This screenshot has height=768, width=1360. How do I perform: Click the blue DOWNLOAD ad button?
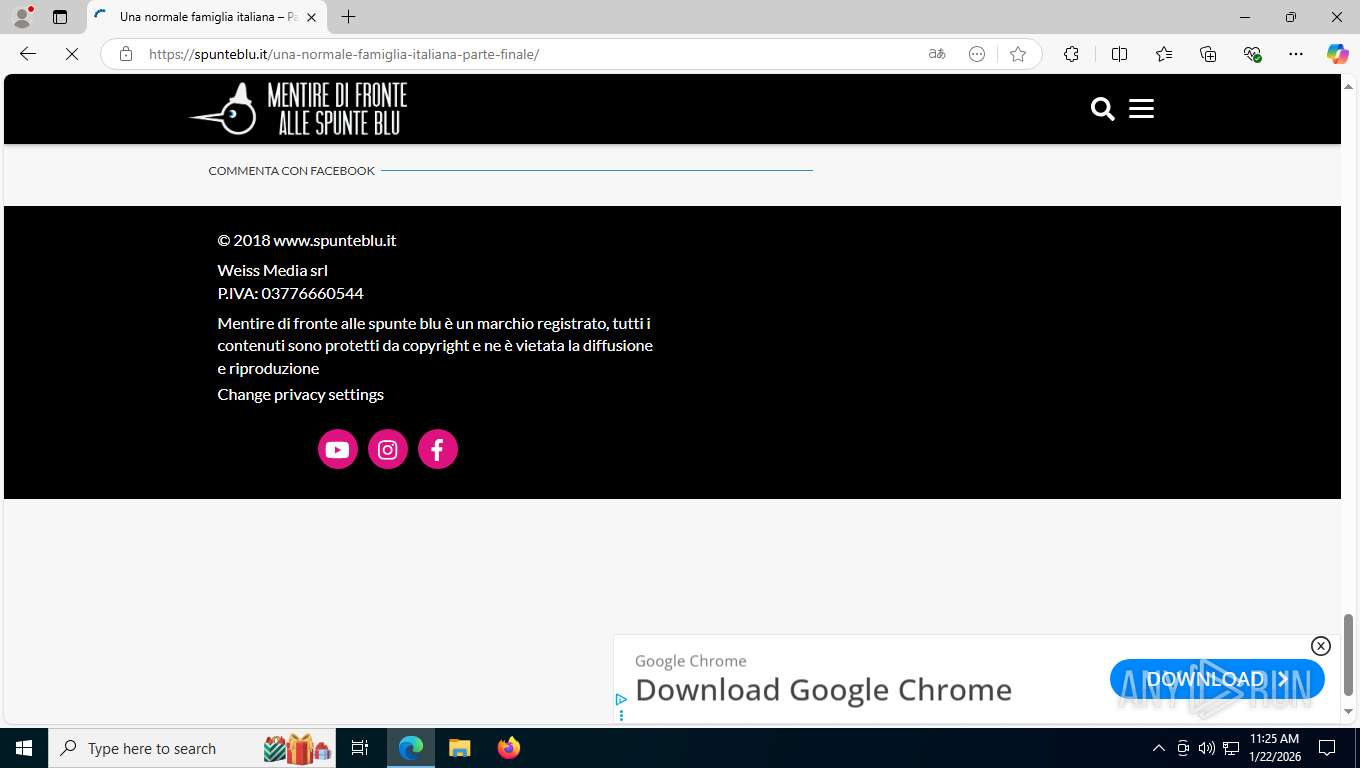pos(1217,679)
